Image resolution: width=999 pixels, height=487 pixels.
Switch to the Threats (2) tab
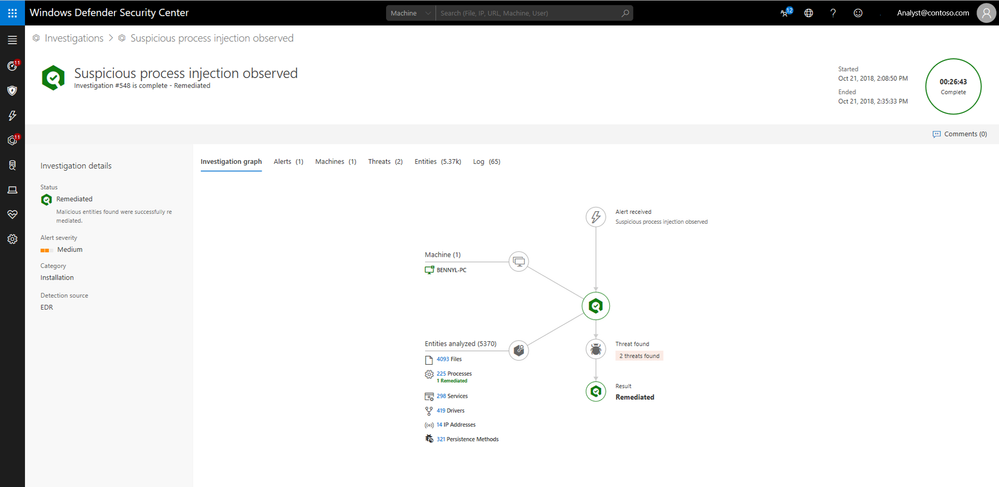[385, 161]
